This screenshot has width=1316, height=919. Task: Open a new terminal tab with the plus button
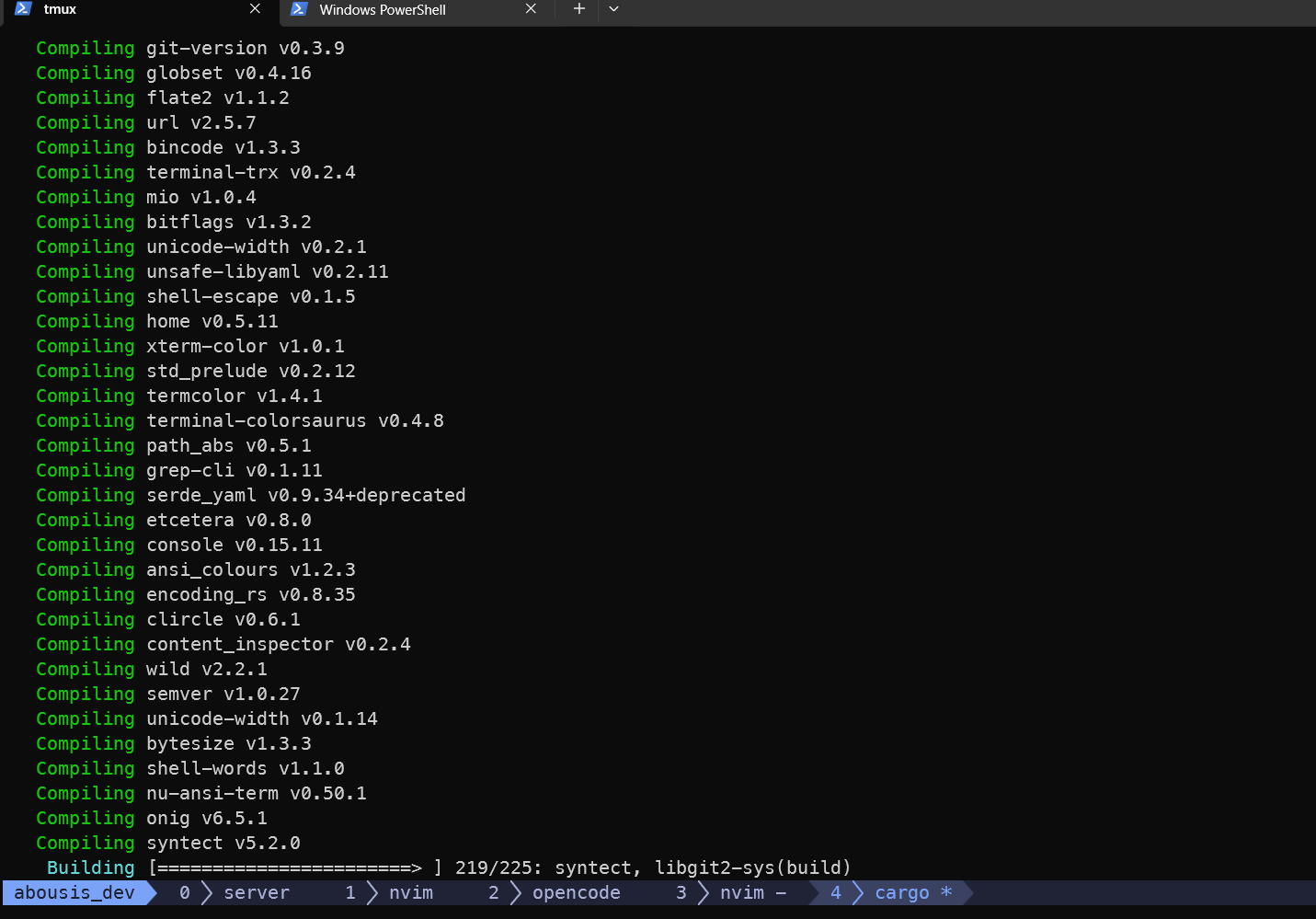578,9
